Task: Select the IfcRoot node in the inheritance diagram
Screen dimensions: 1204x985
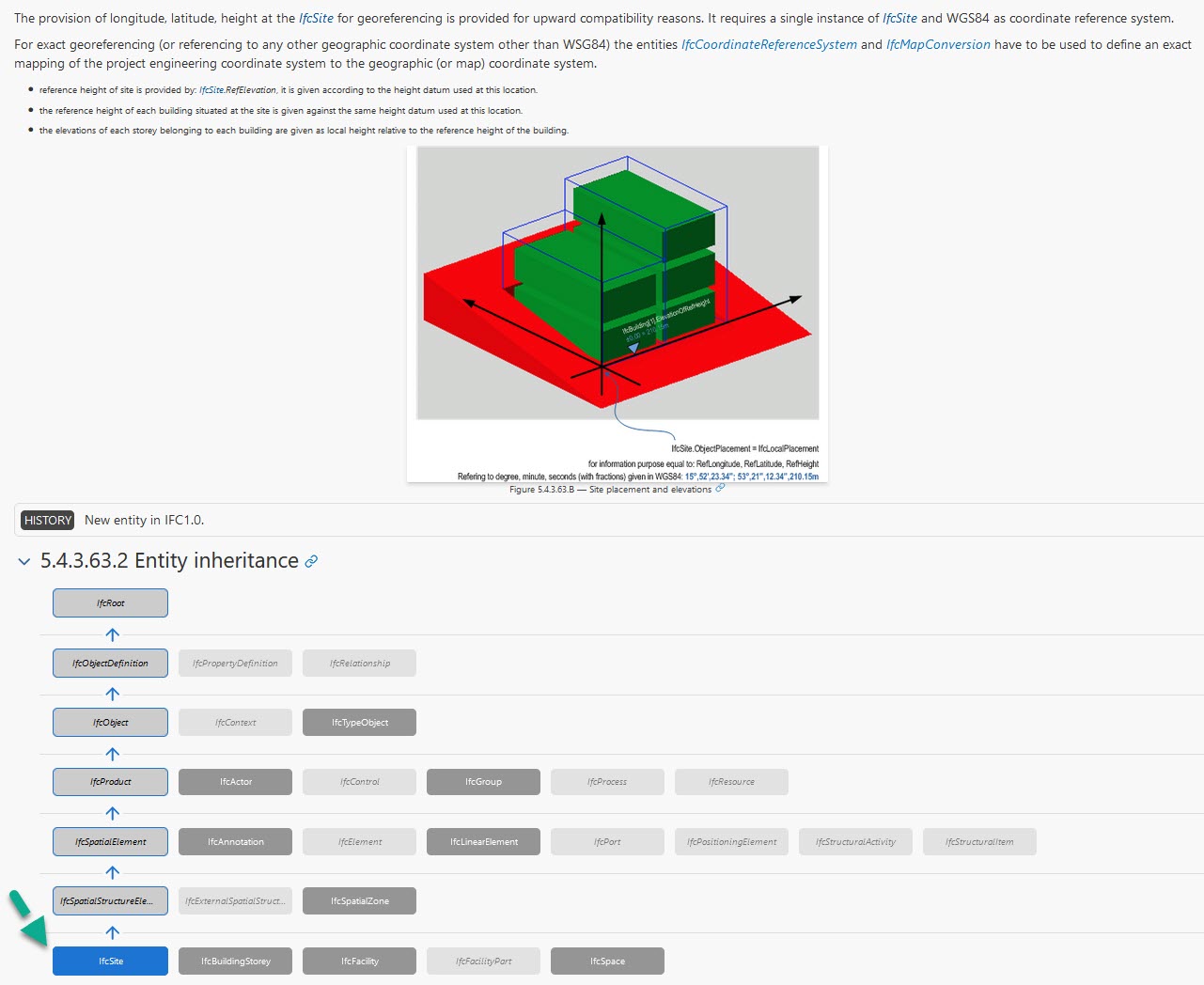Action: (110, 602)
